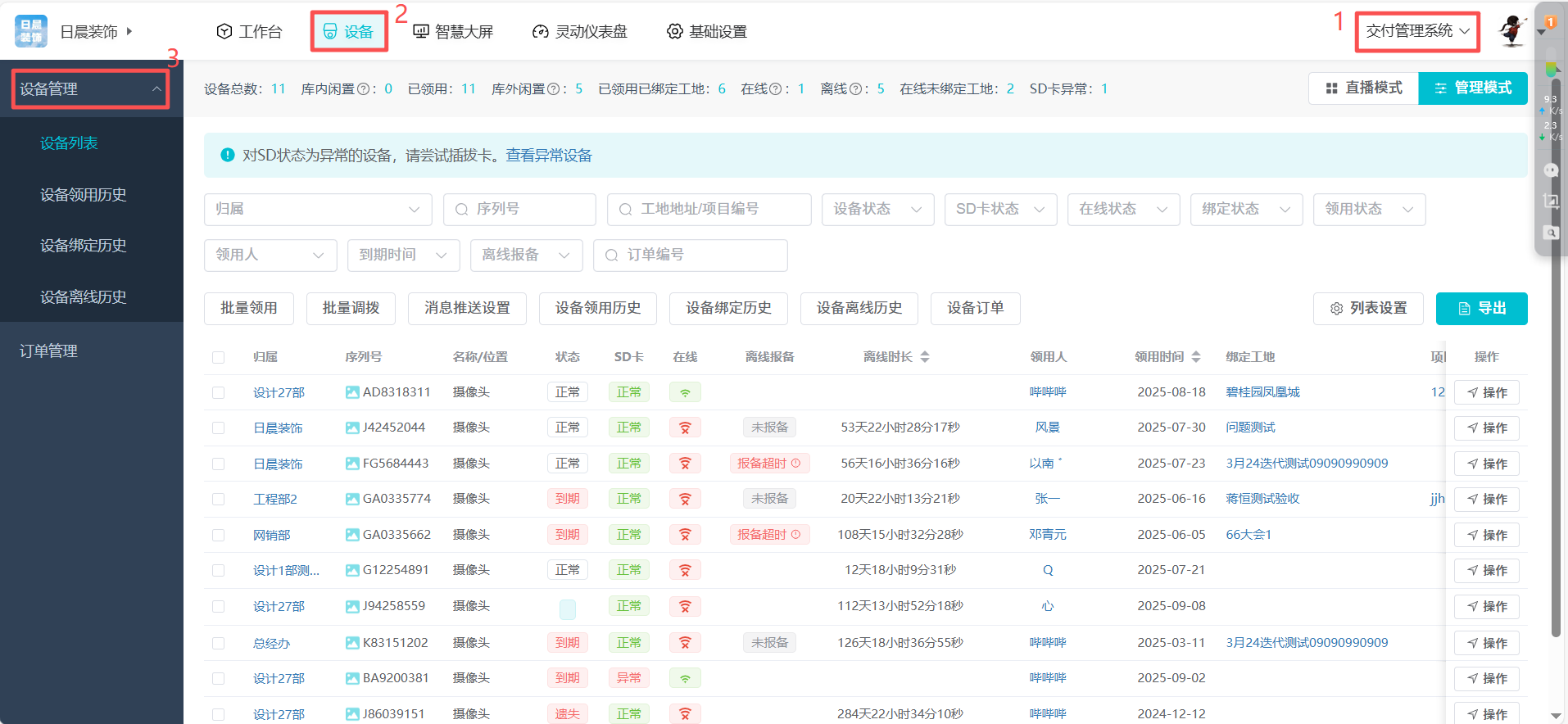1568x724 pixels.
Task: Check the row checkbox for GA0335662
Action: (x=218, y=535)
